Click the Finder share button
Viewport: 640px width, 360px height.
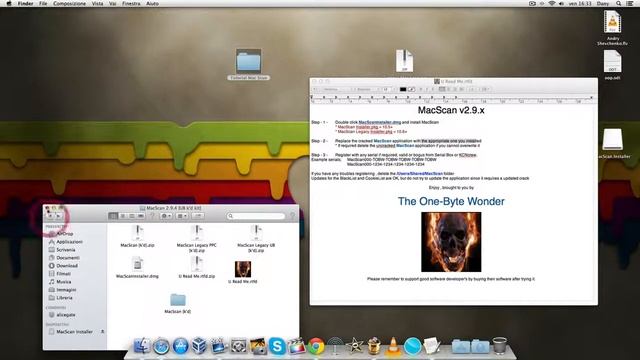tap(198, 216)
